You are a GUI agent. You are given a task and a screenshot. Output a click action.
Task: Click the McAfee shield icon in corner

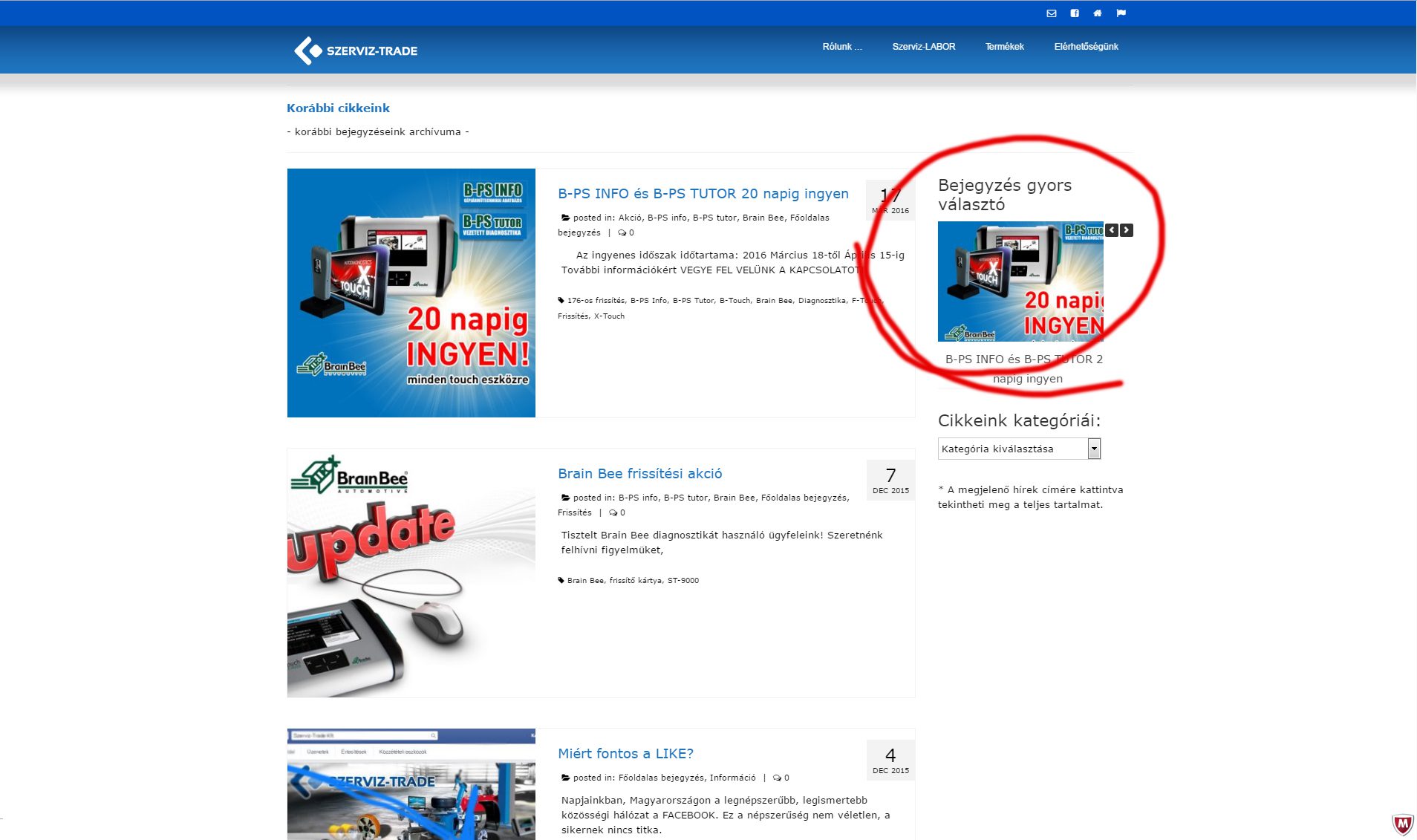point(1401,824)
